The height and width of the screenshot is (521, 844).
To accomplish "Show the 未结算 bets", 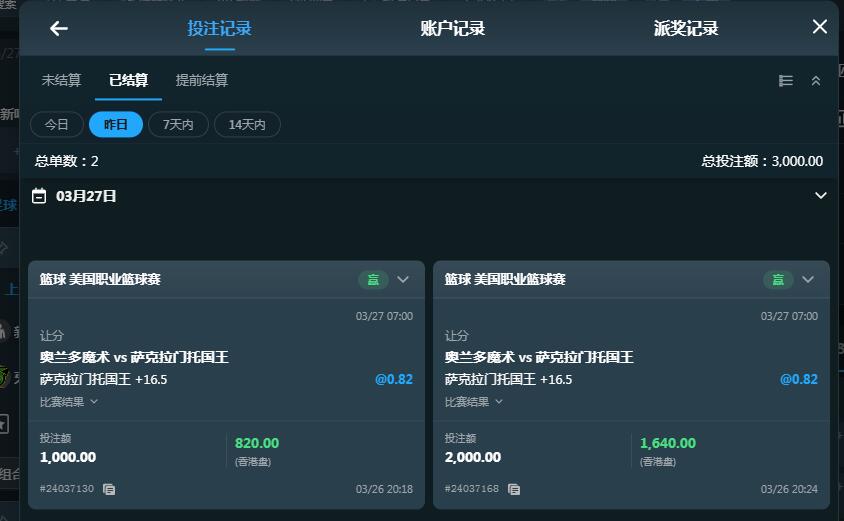I will point(61,80).
